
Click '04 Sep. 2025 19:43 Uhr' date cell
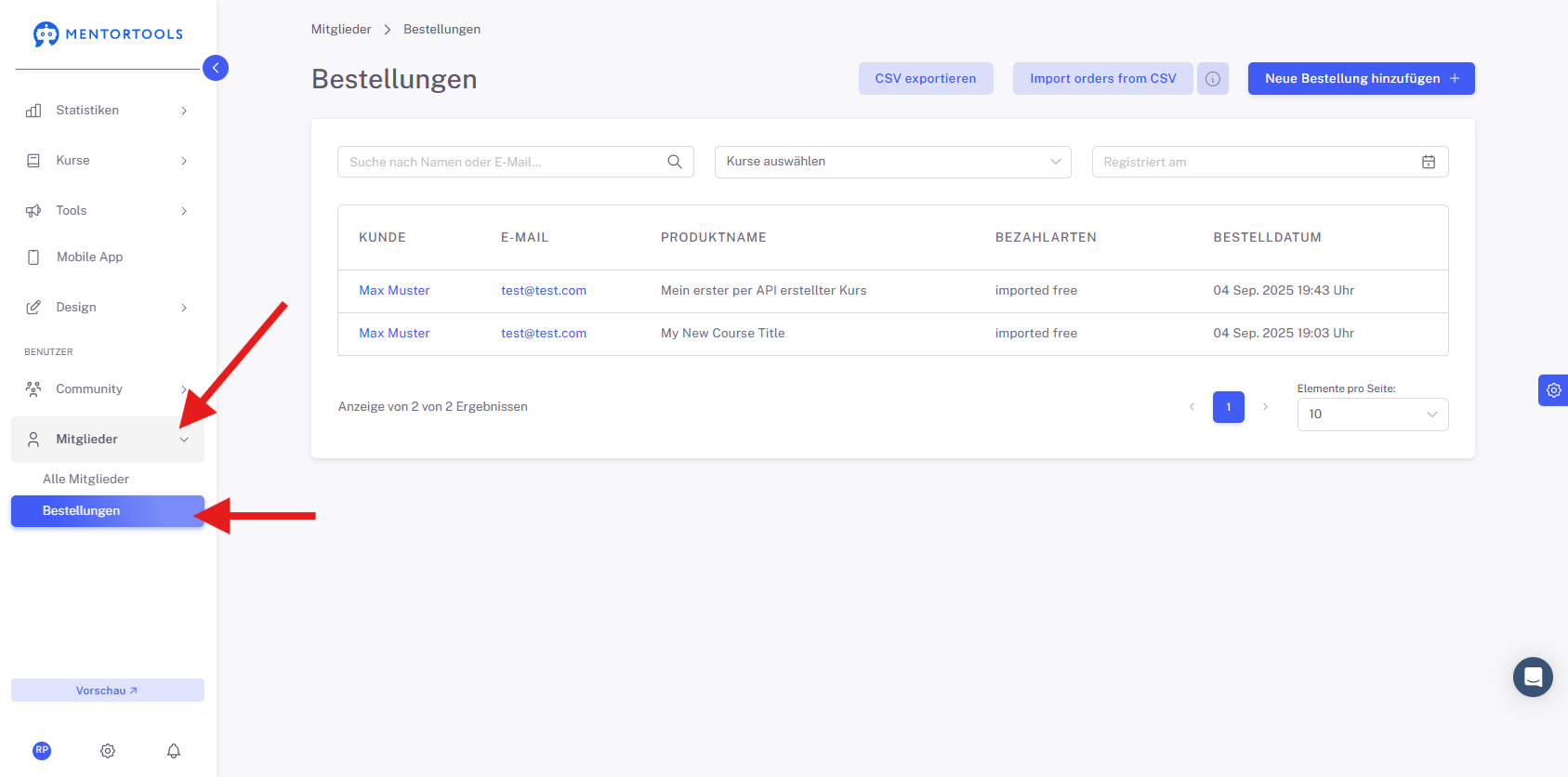pos(1284,291)
